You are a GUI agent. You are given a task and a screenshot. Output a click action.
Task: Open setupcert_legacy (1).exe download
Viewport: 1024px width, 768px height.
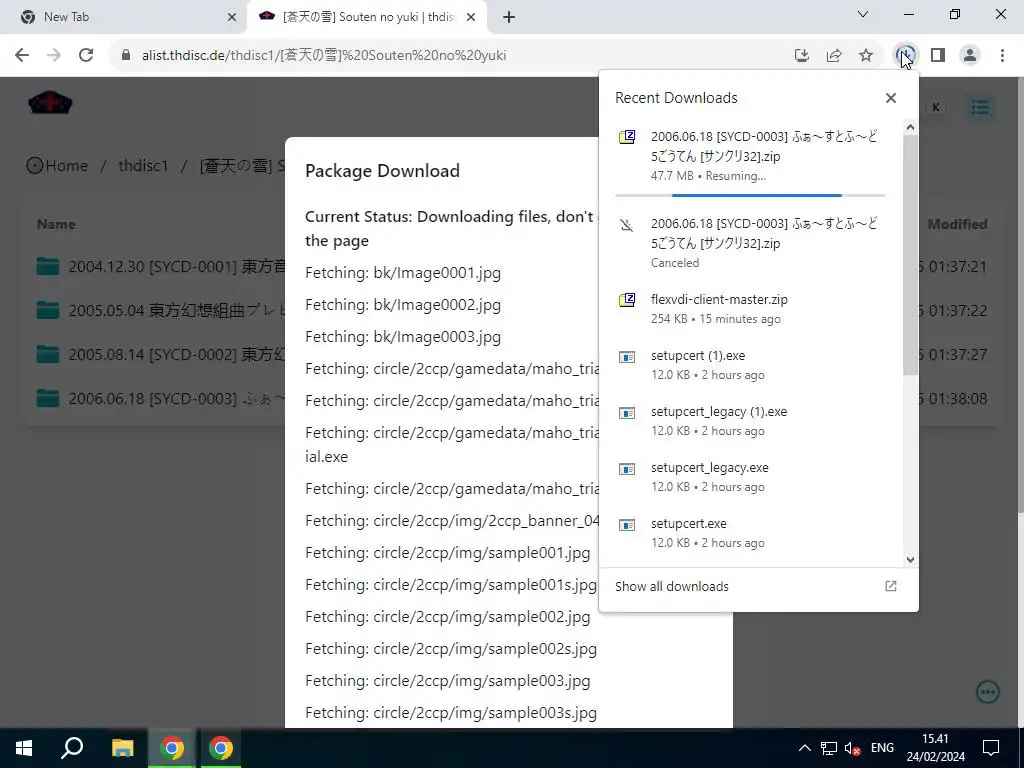[x=750, y=421]
